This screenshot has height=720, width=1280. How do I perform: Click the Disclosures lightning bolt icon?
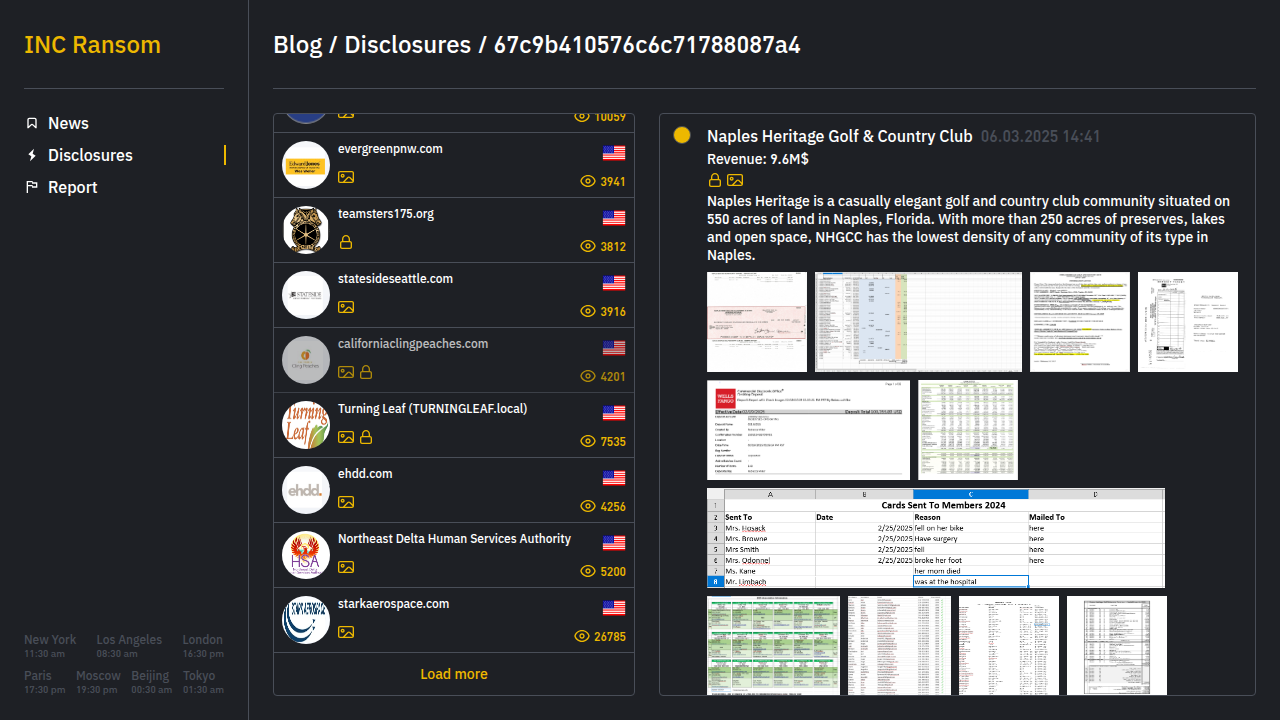pyautogui.click(x=32, y=155)
